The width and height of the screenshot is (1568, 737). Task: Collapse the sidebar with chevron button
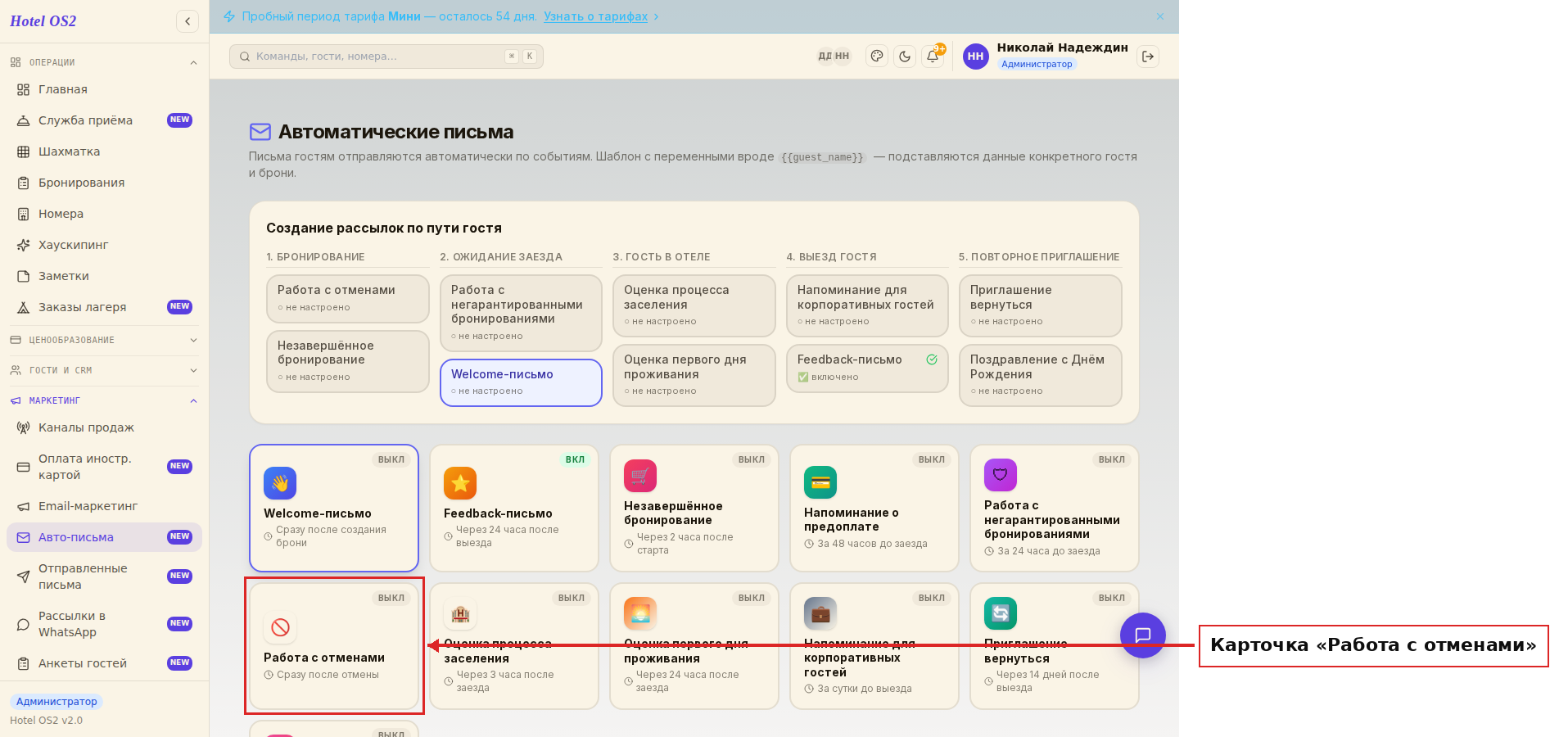[188, 21]
